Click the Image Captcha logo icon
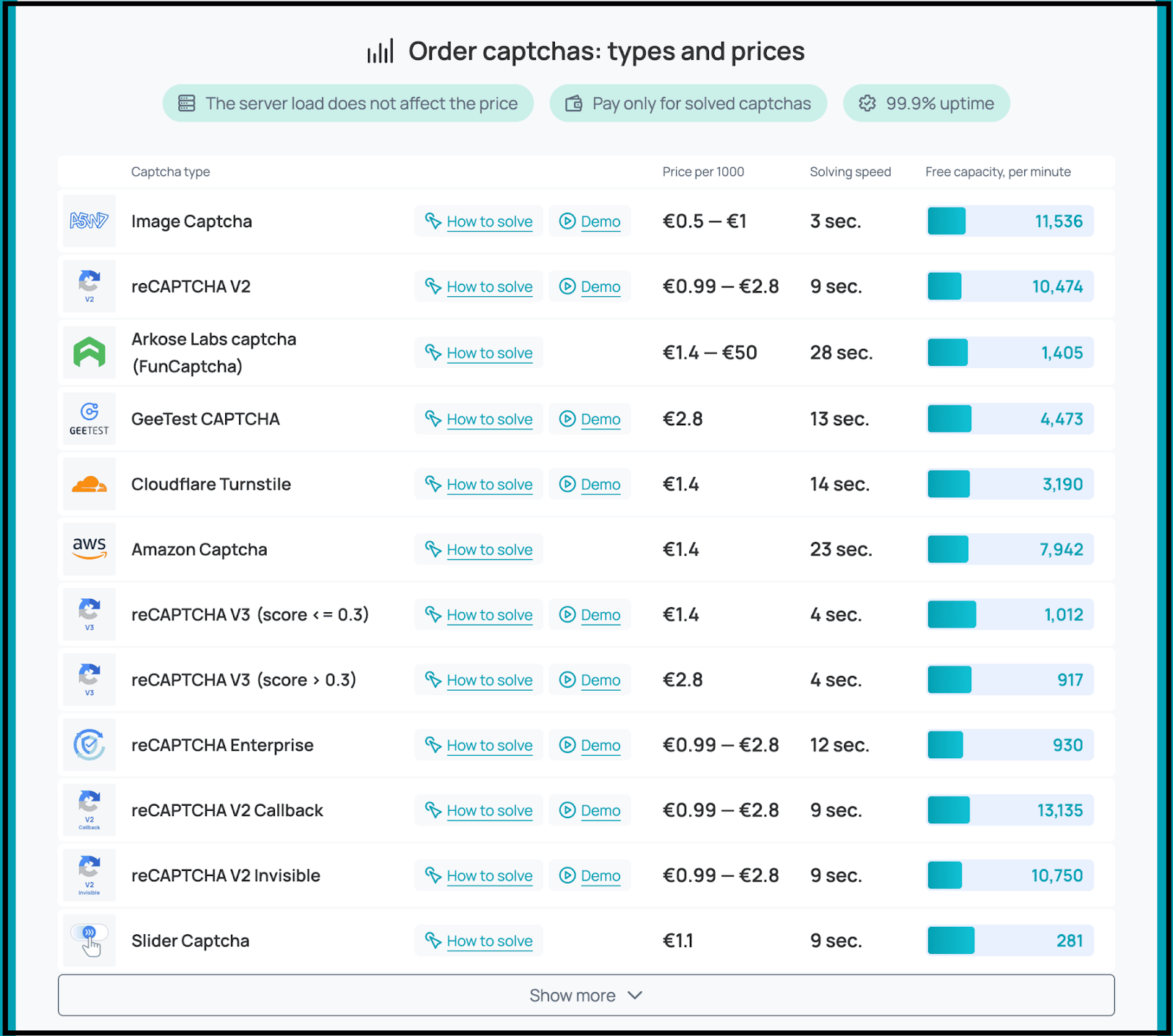This screenshot has height=1036, width=1173. (x=89, y=221)
